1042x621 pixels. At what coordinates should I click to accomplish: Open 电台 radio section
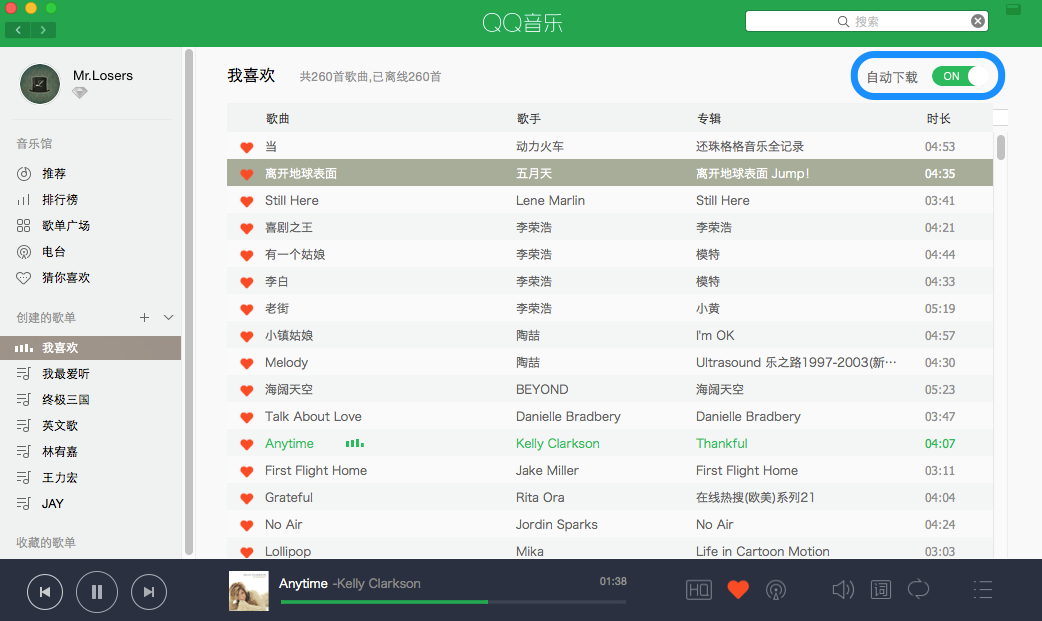tap(54, 251)
